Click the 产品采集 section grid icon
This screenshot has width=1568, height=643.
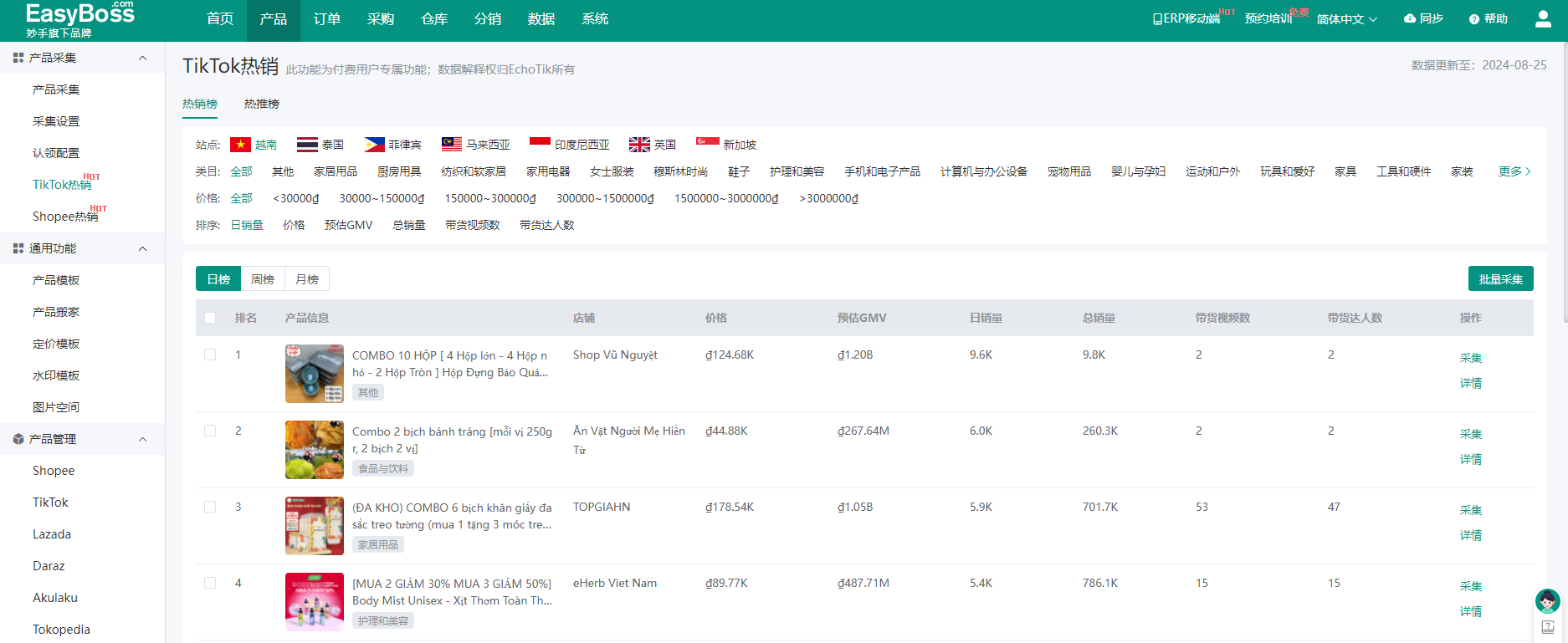[18, 58]
